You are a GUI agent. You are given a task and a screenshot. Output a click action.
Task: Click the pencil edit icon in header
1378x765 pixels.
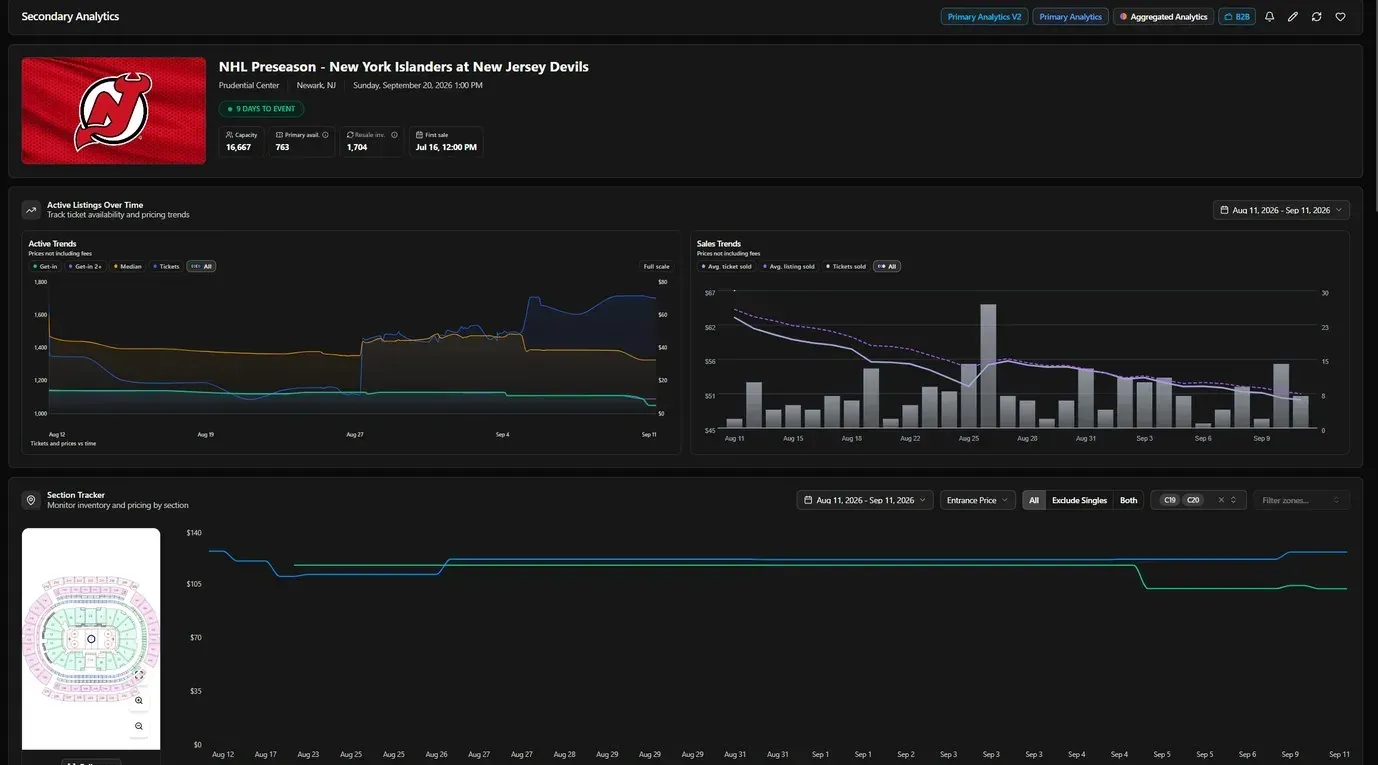pyautogui.click(x=1293, y=17)
